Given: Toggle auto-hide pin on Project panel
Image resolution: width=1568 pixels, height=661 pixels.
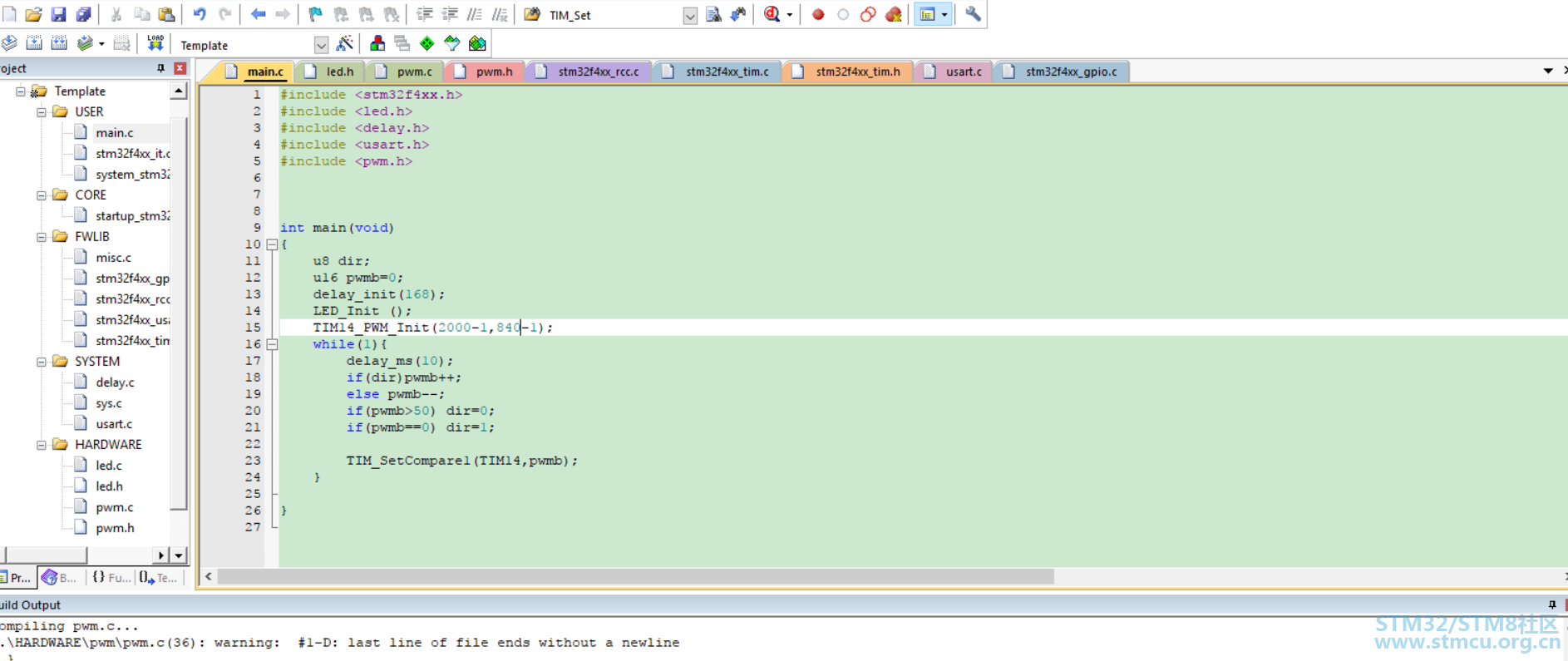Looking at the screenshot, I should click(160, 68).
